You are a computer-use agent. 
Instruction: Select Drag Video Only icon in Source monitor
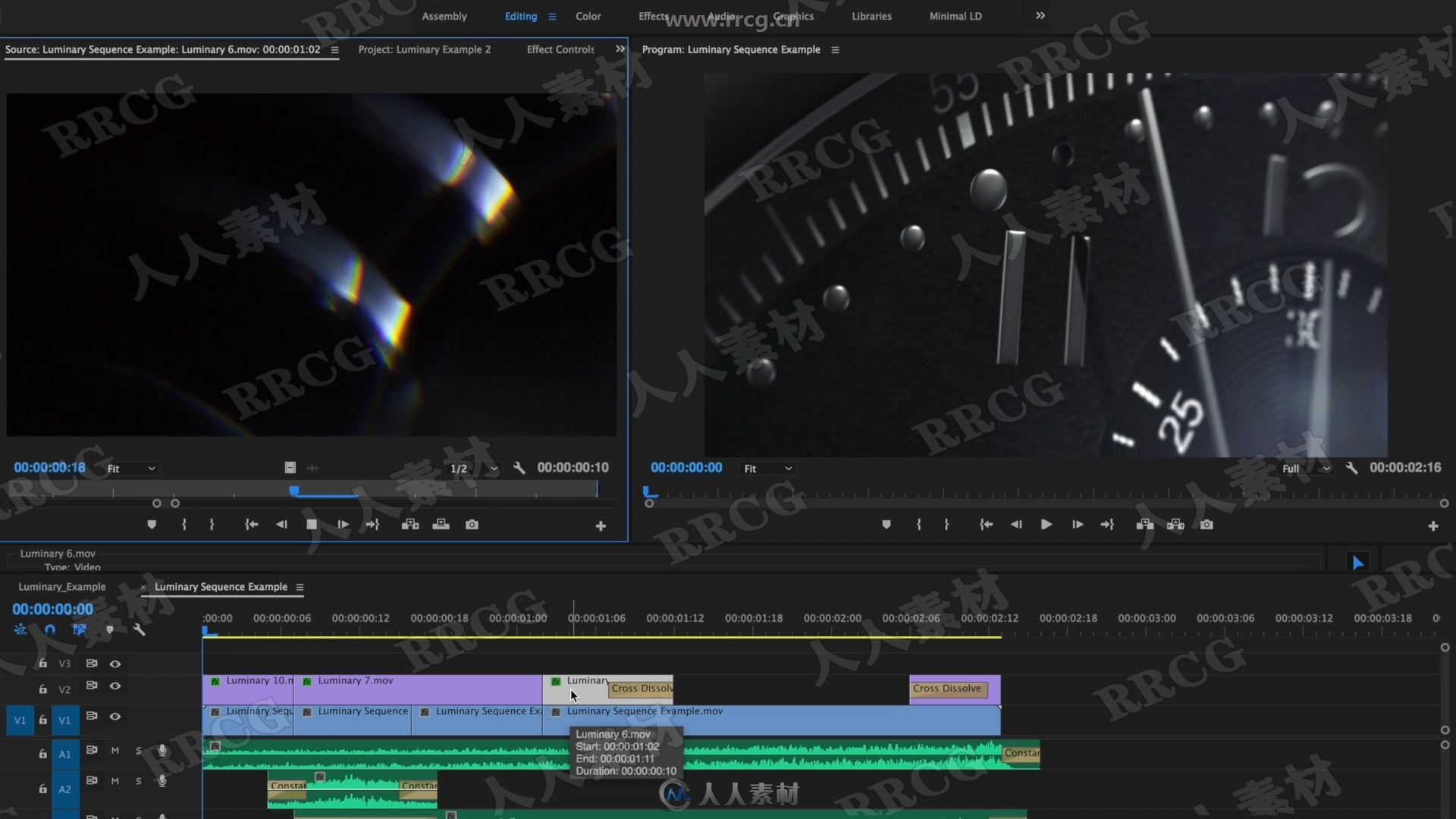pyautogui.click(x=290, y=468)
